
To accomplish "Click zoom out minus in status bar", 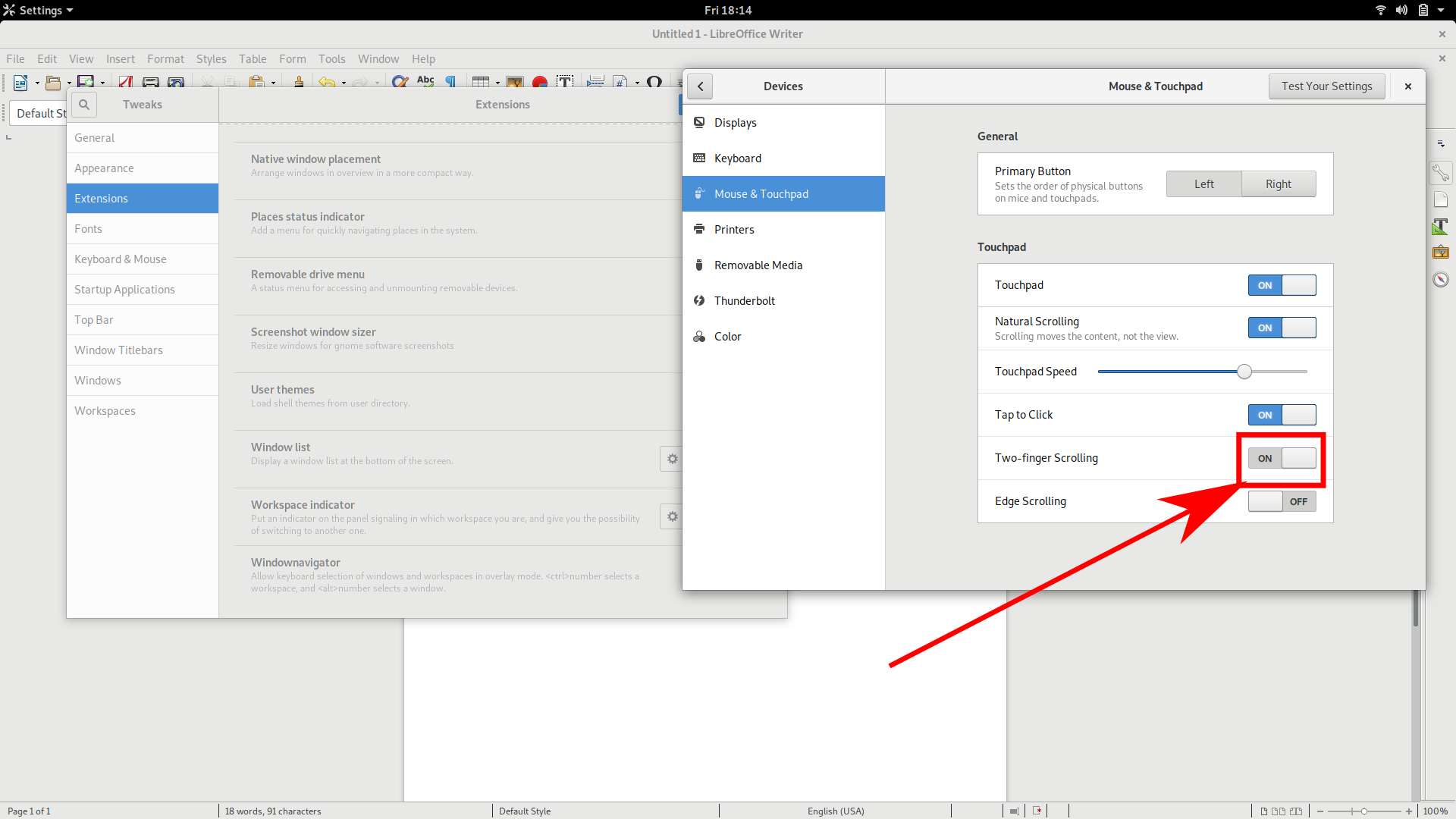I will 1320,811.
